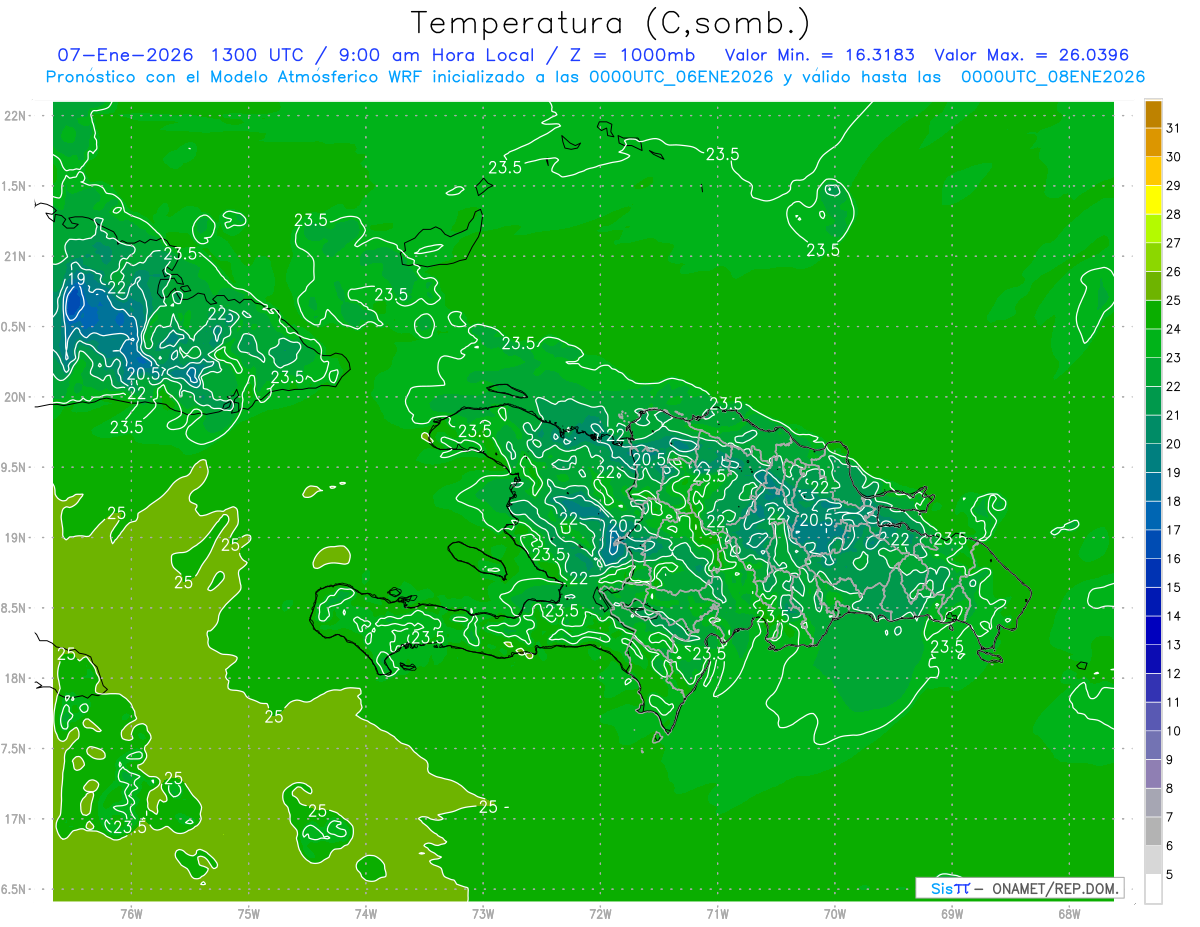Click the '70W' longitude axis label
1200x927 pixels.
point(835,914)
